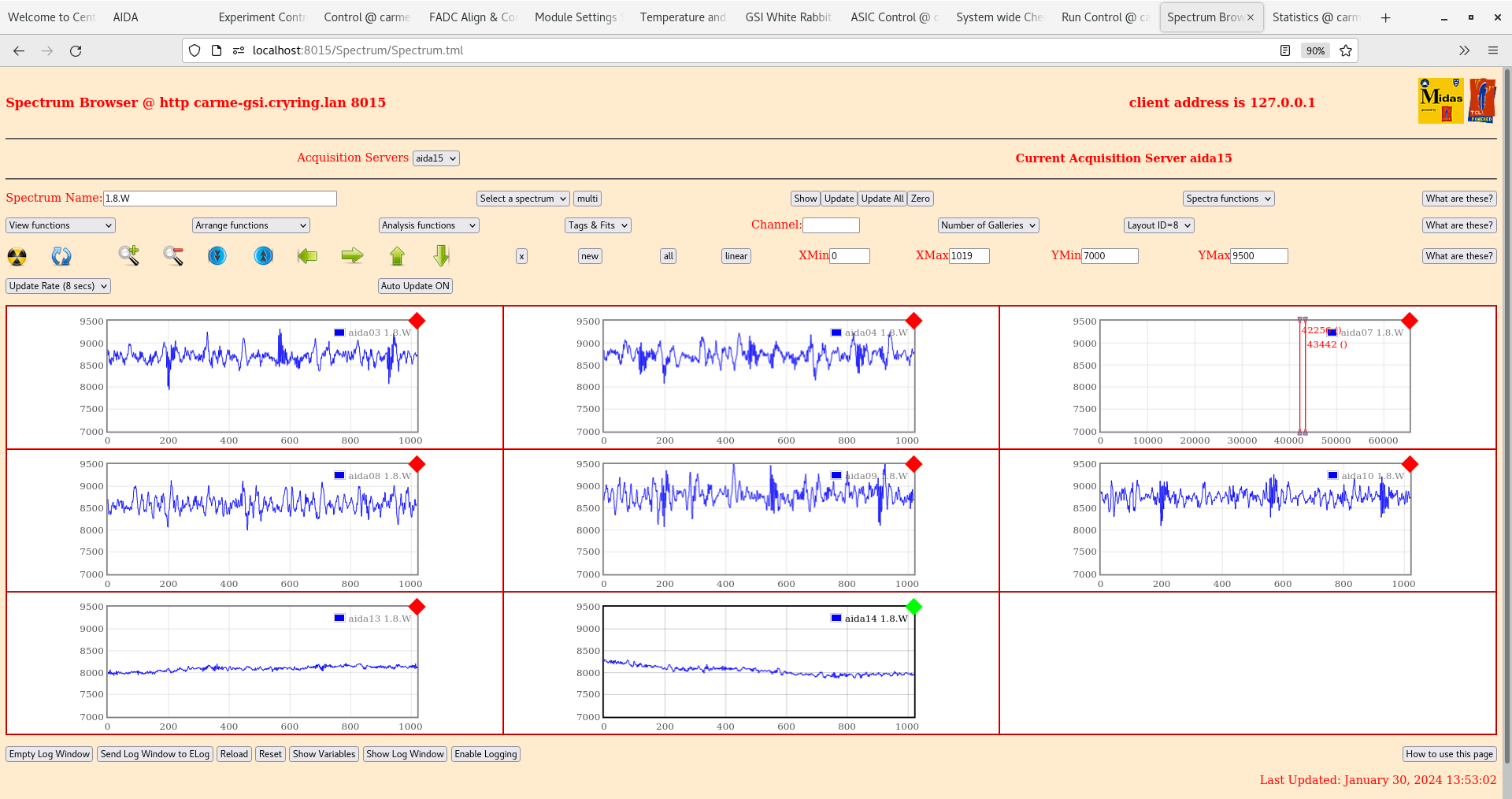Click the green right arrow navigation icon
Screen dimensions: 1512x799
point(352,256)
